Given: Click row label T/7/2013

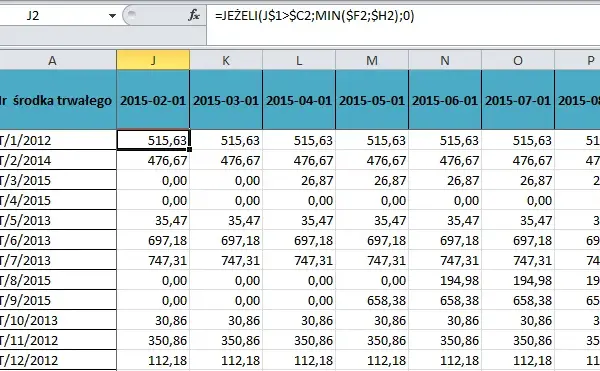Looking at the screenshot, I should pos(58,260).
